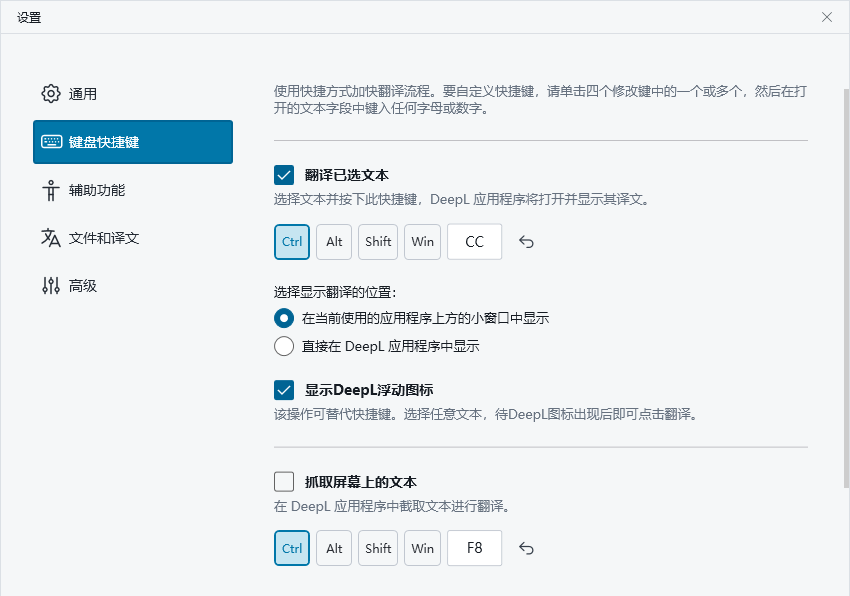Click the translation icon beside 文件和译文
The height and width of the screenshot is (596, 850).
click(x=50, y=237)
